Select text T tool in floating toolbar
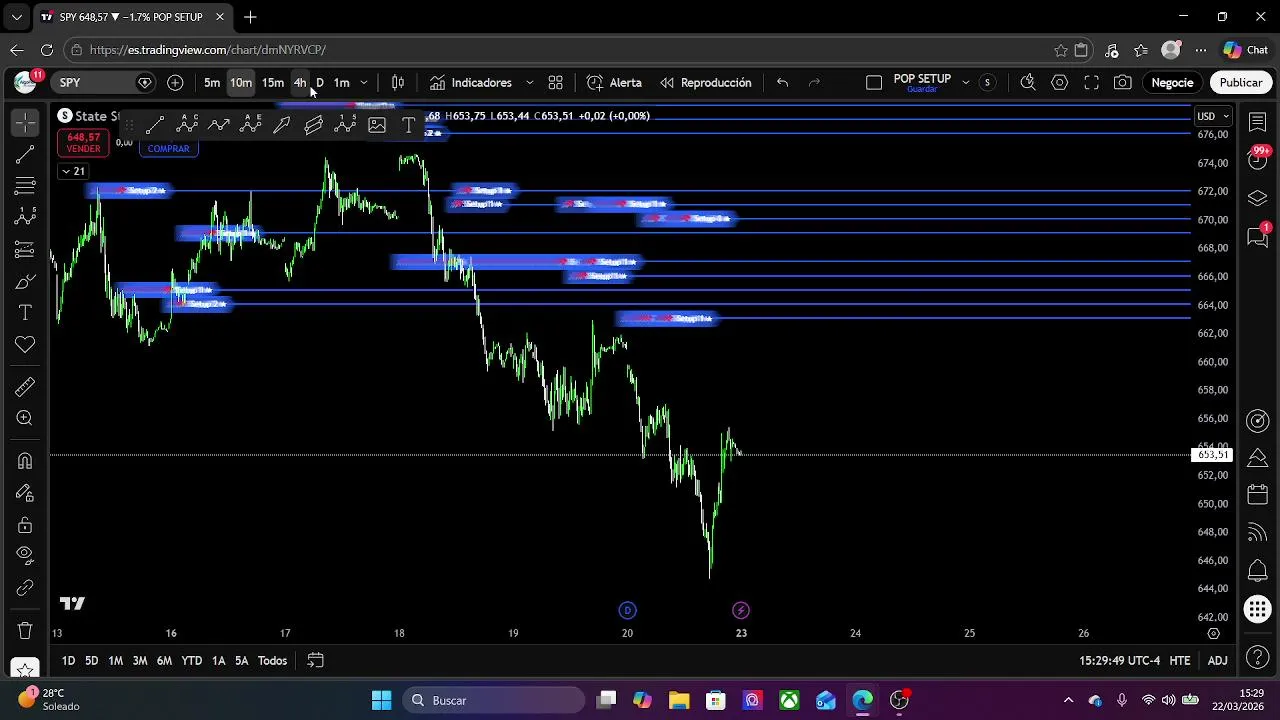 pyautogui.click(x=408, y=125)
